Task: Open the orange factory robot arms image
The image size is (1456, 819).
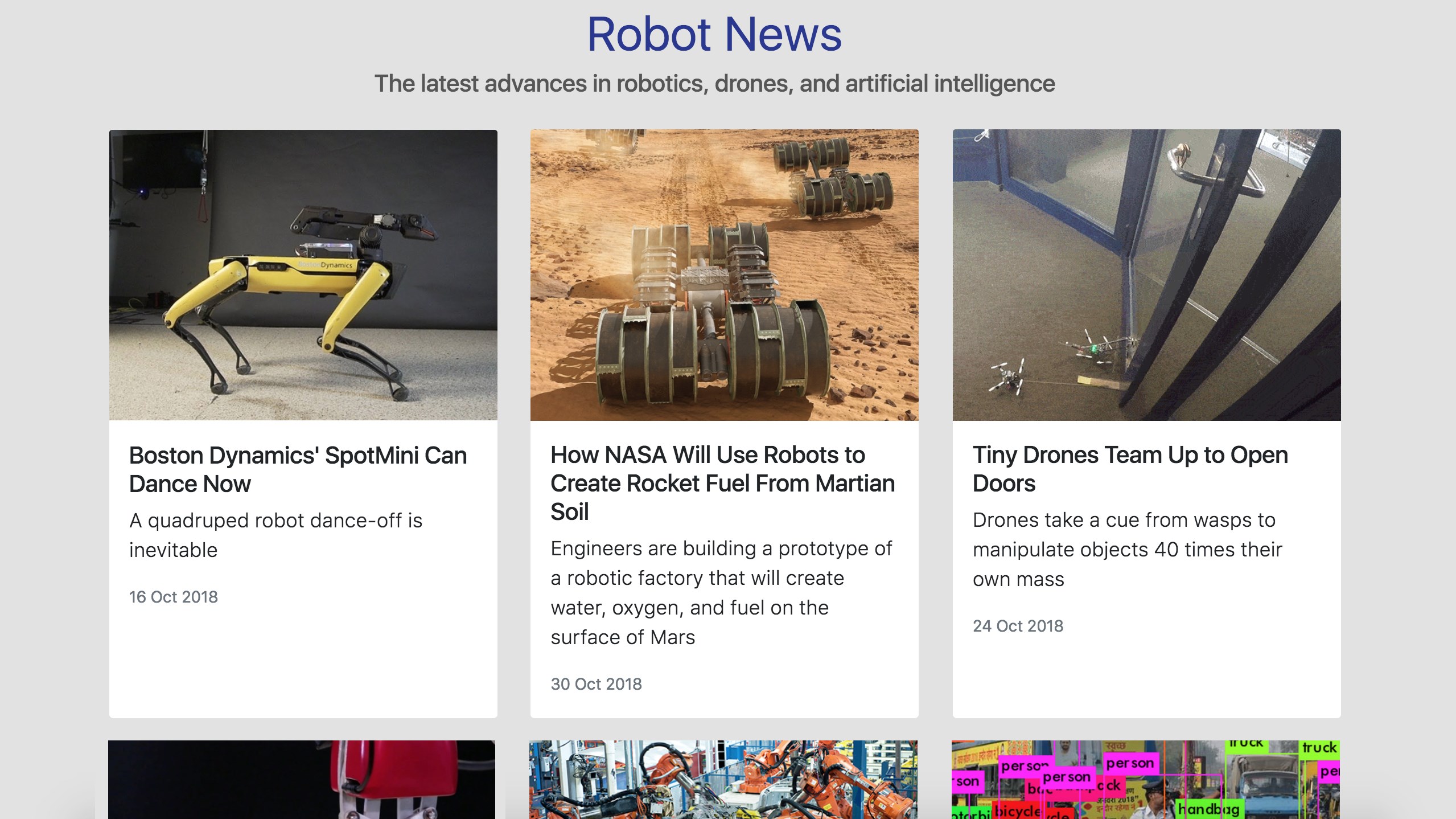Action: [x=723, y=780]
